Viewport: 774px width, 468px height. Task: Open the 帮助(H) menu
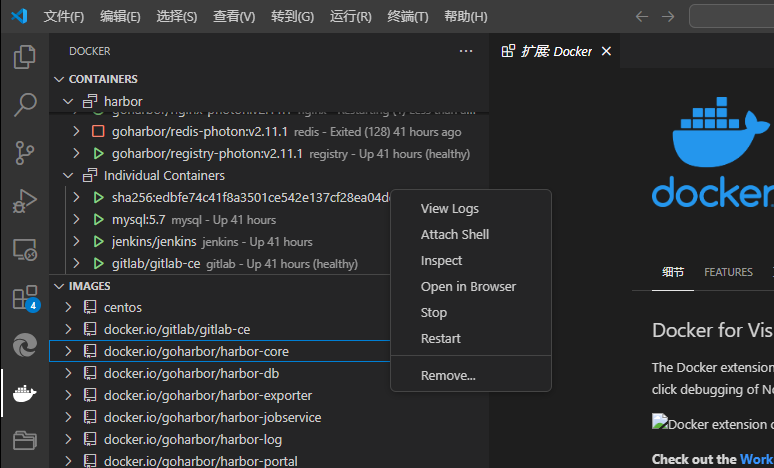(465, 17)
